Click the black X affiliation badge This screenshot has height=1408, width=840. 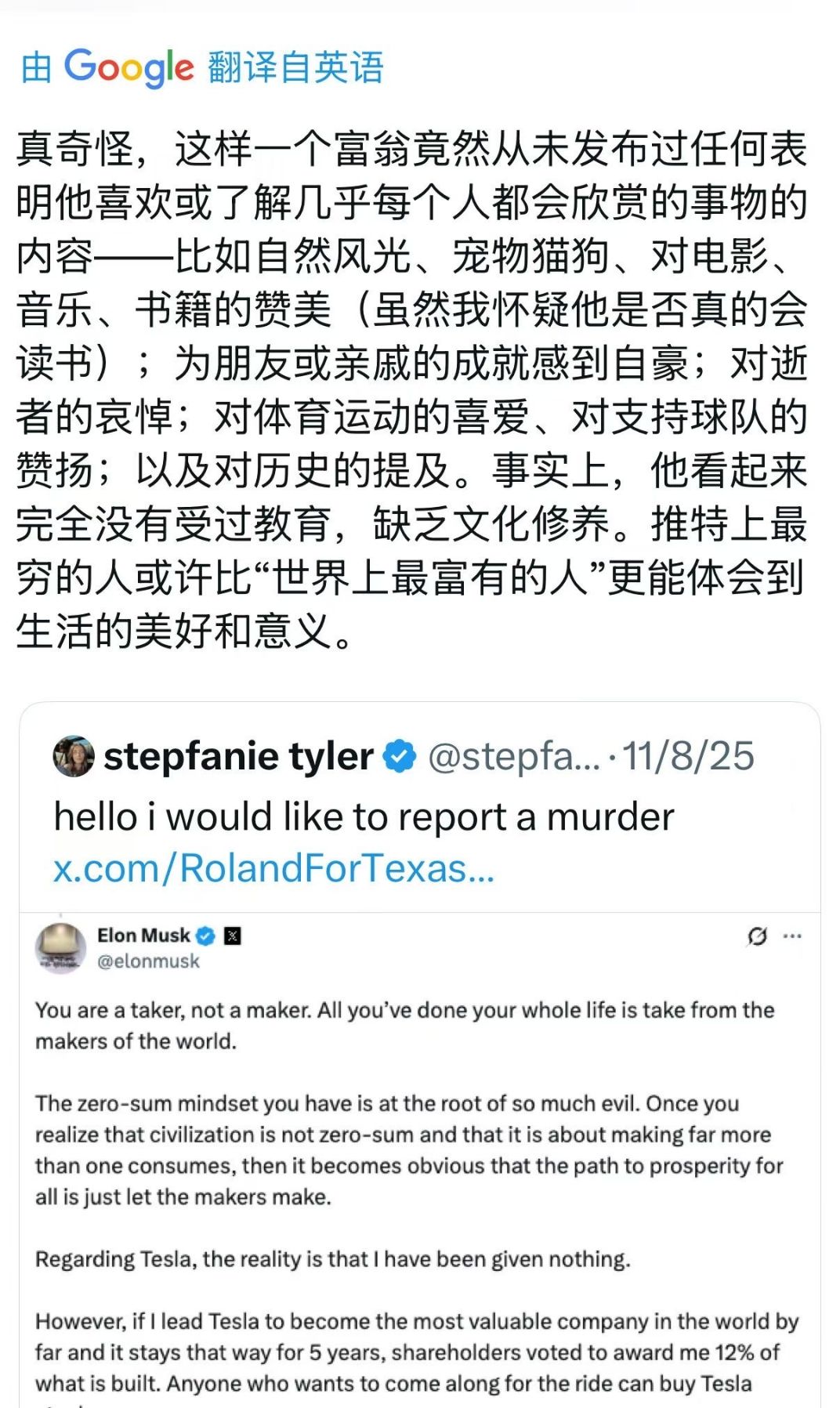233,936
